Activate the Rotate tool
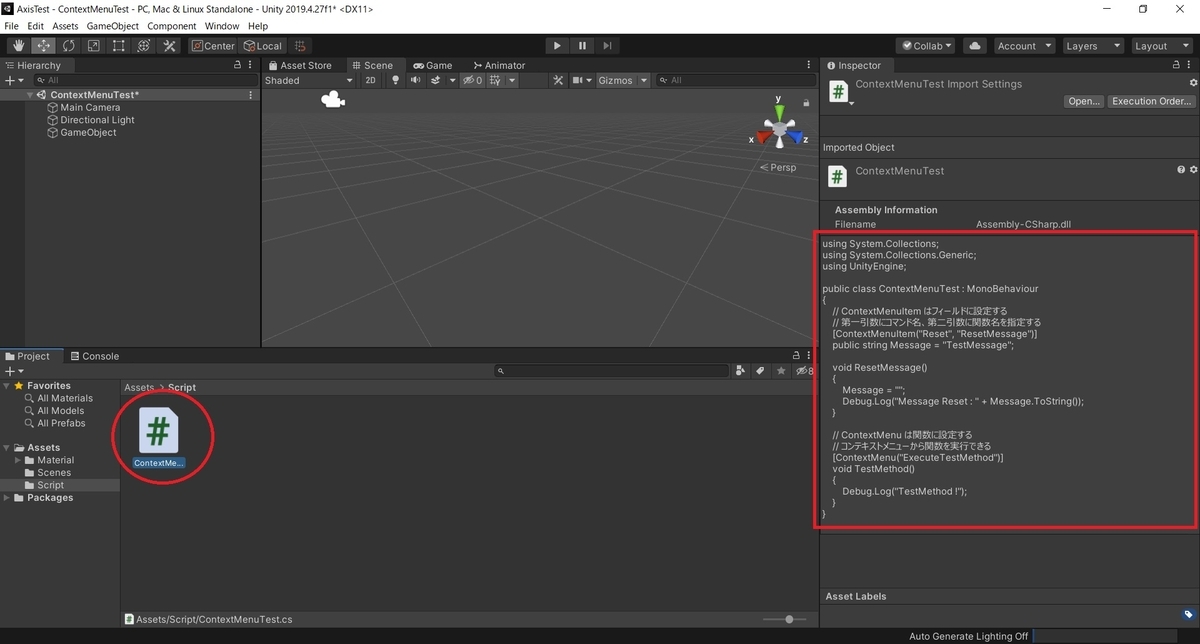Image resolution: width=1200 pixels, height=644 pixels. click(68, 45)
